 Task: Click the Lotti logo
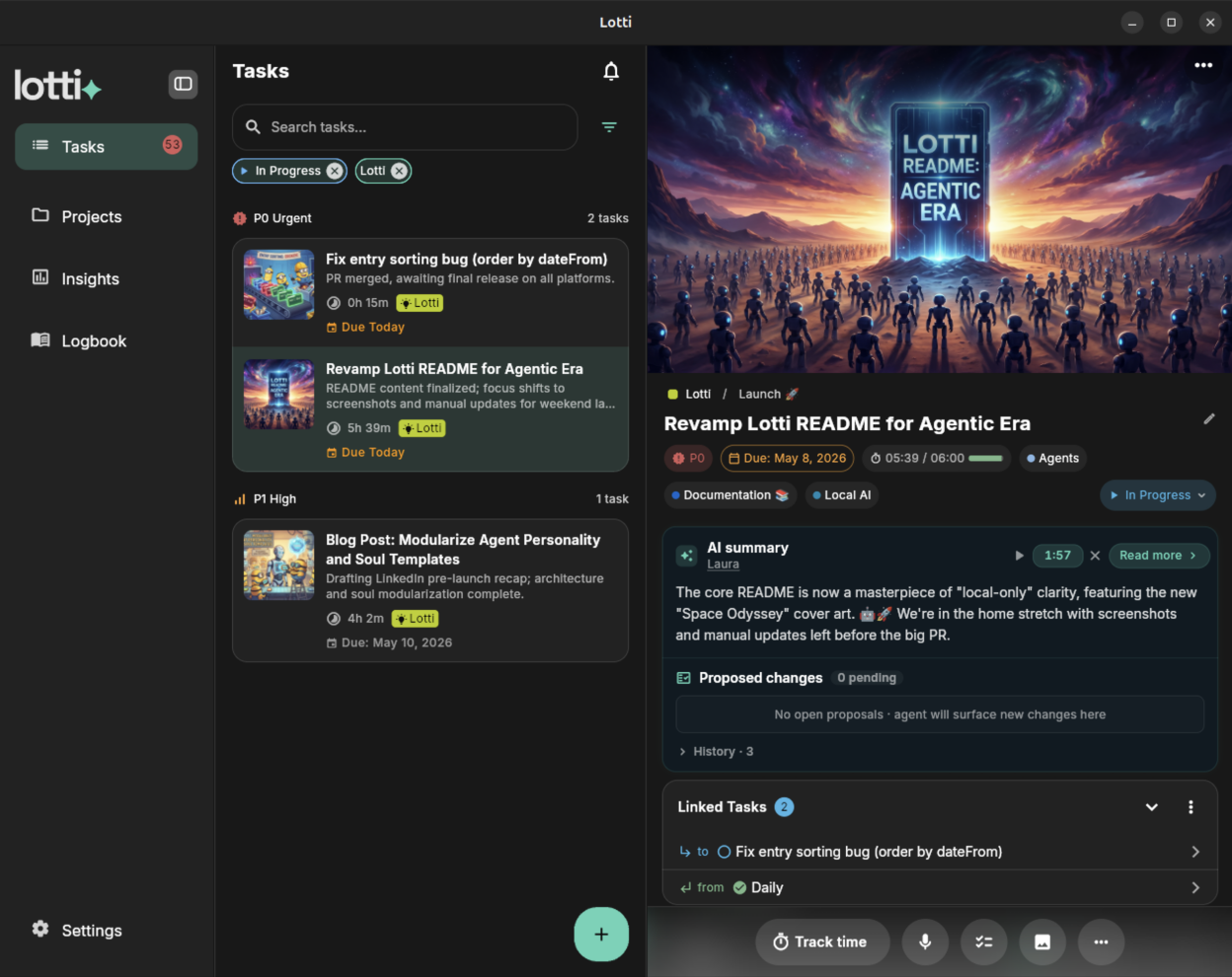(58, 85)
